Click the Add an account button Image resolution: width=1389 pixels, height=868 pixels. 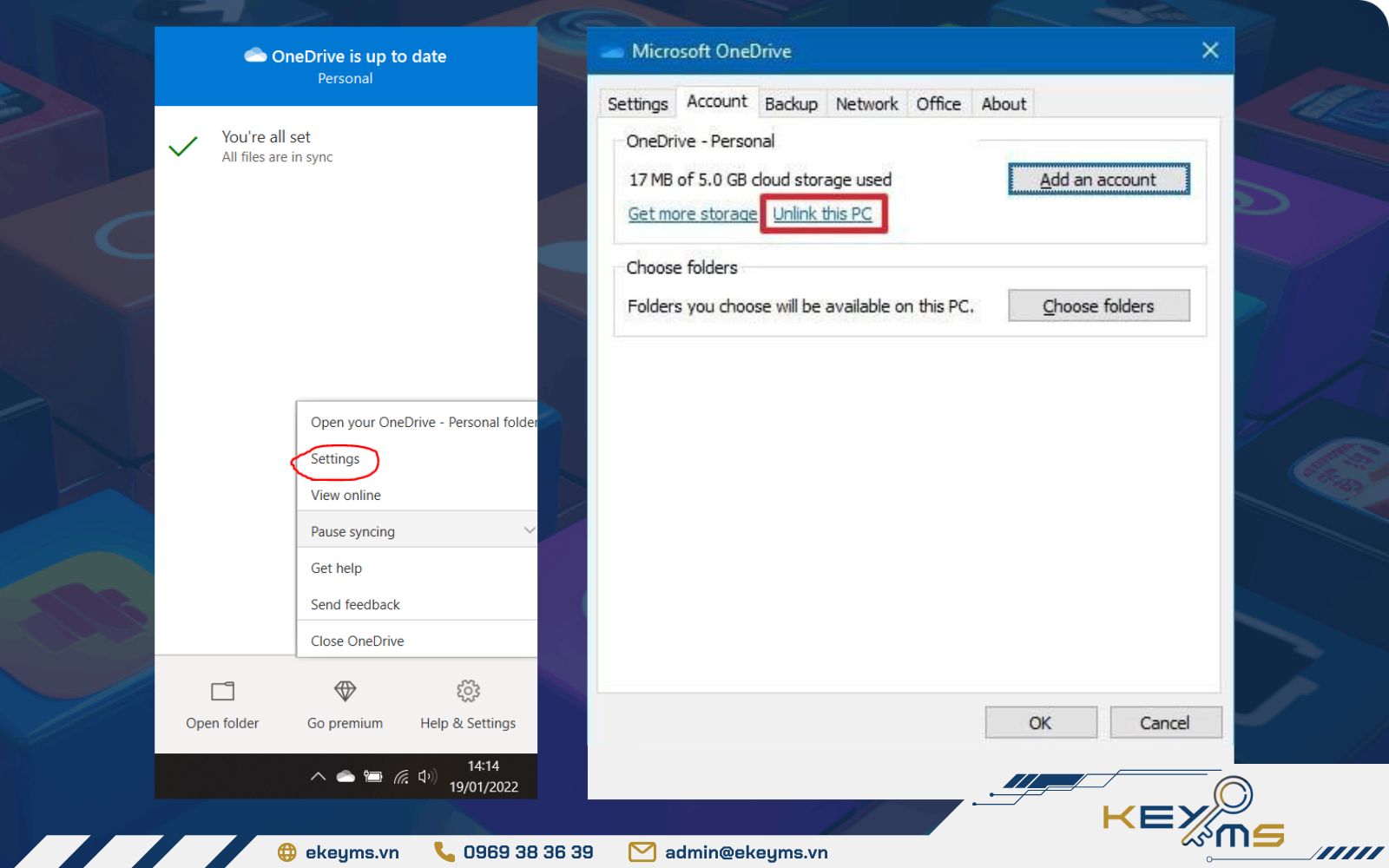[x=1097, y=179]
